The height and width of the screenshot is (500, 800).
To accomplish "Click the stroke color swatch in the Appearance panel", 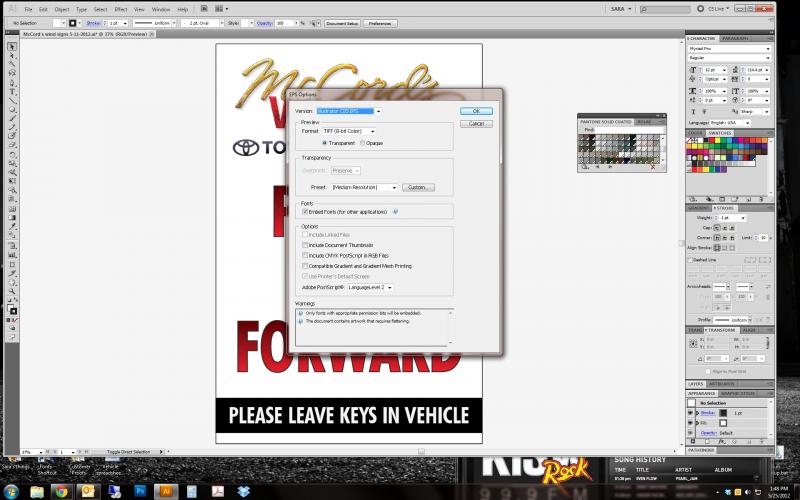I will click(x=723, y=413).
